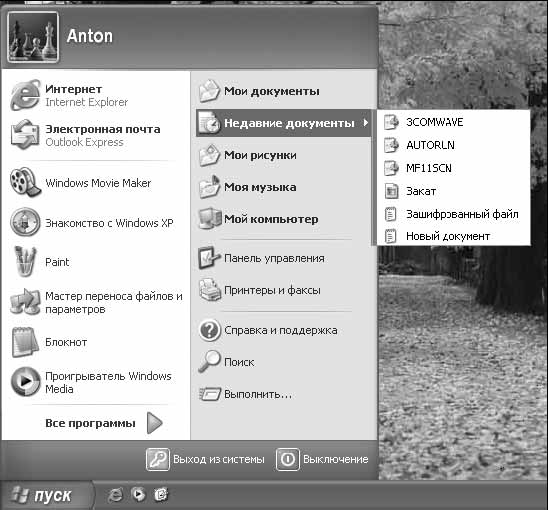Click the Поиск label
This screenshot has width=548, height=510.
click(239, 362)
